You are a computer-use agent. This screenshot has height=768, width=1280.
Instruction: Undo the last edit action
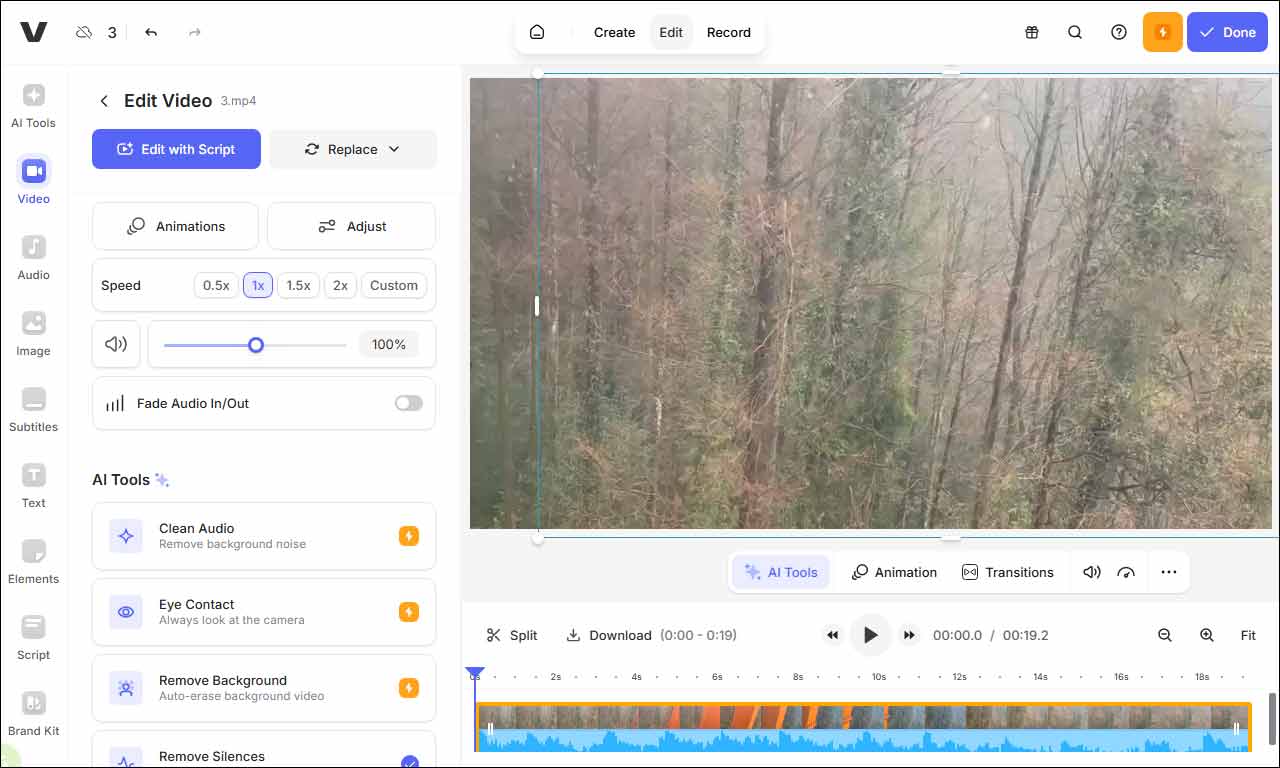coord(150,32)
